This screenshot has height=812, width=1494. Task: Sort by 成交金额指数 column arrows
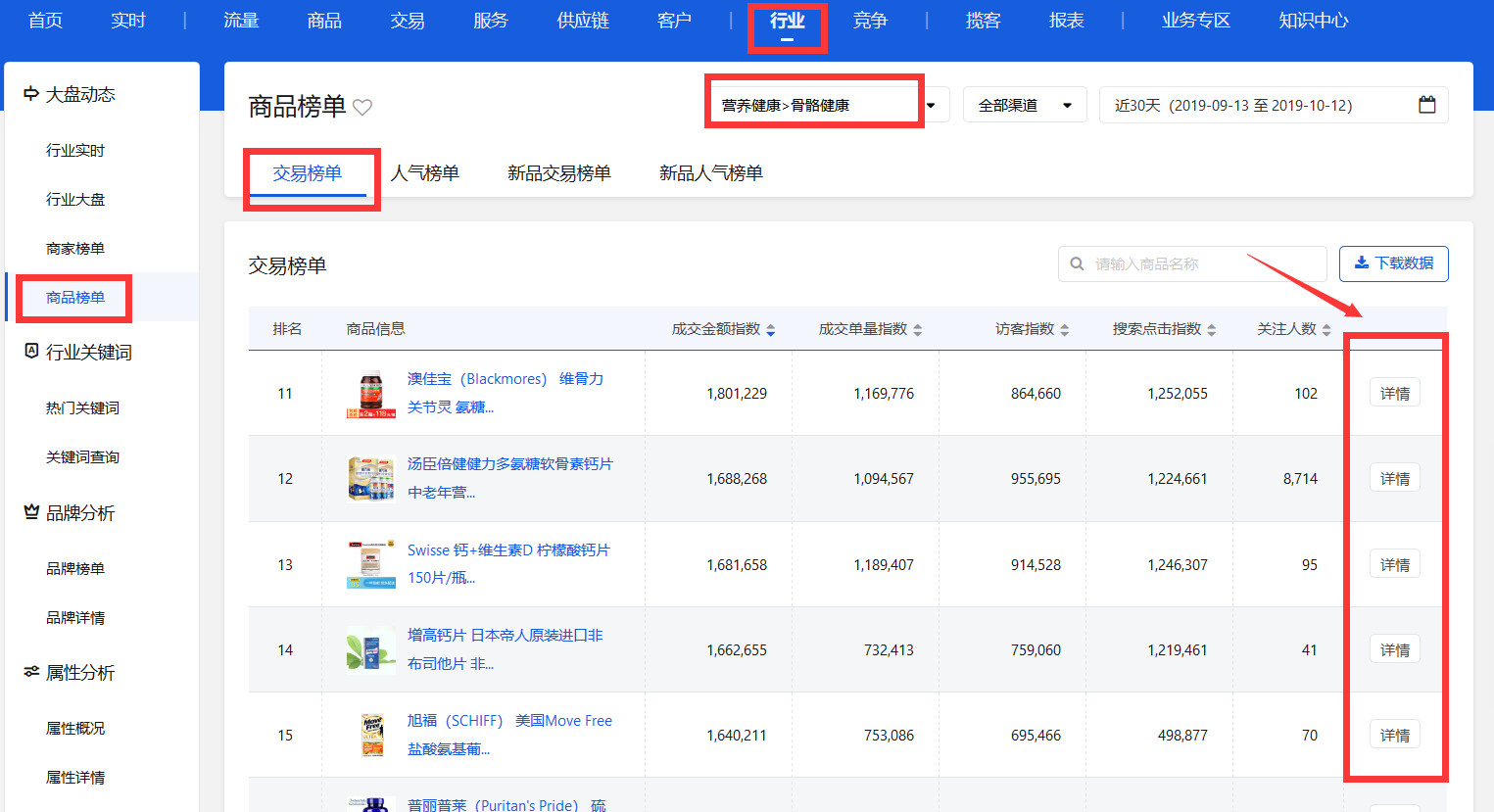coord(771,330)
